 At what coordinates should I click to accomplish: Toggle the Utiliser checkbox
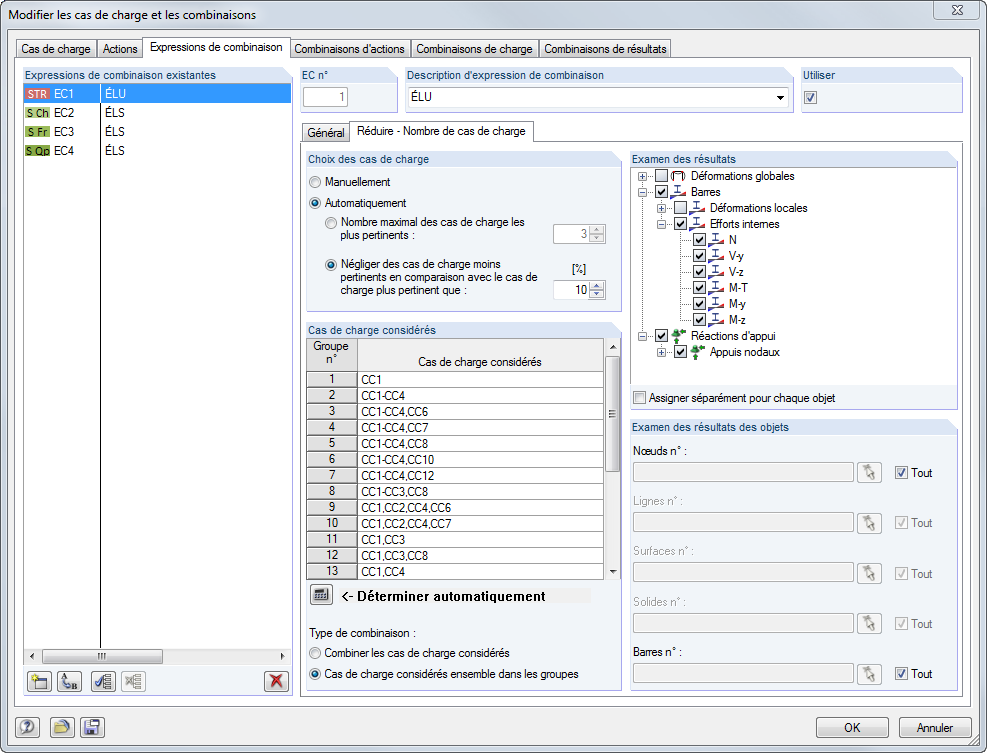811,98
